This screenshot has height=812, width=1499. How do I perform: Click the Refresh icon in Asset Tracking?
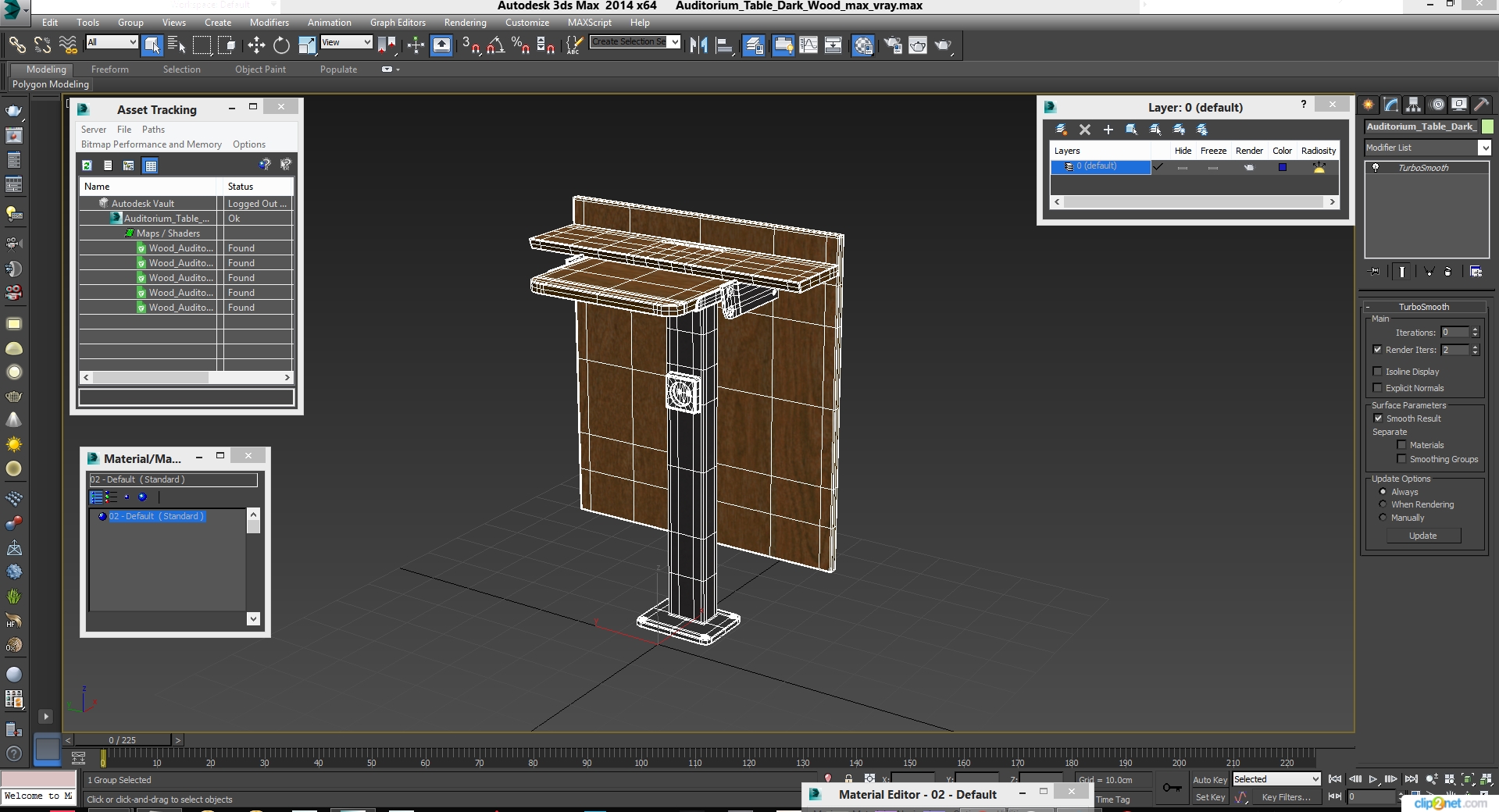[x=87, y=166]
